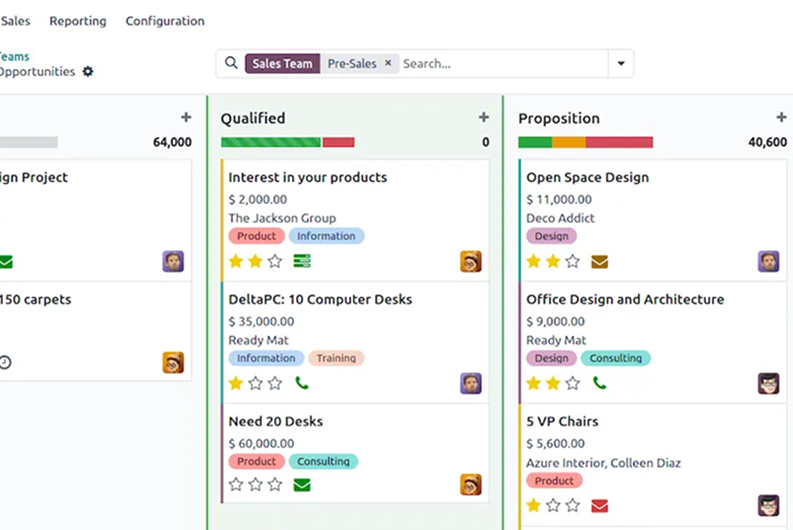Viewport: 793px width, 530px height.
Task: Click the plus icon in Qualified column
Action: click(x=484, y=118)
